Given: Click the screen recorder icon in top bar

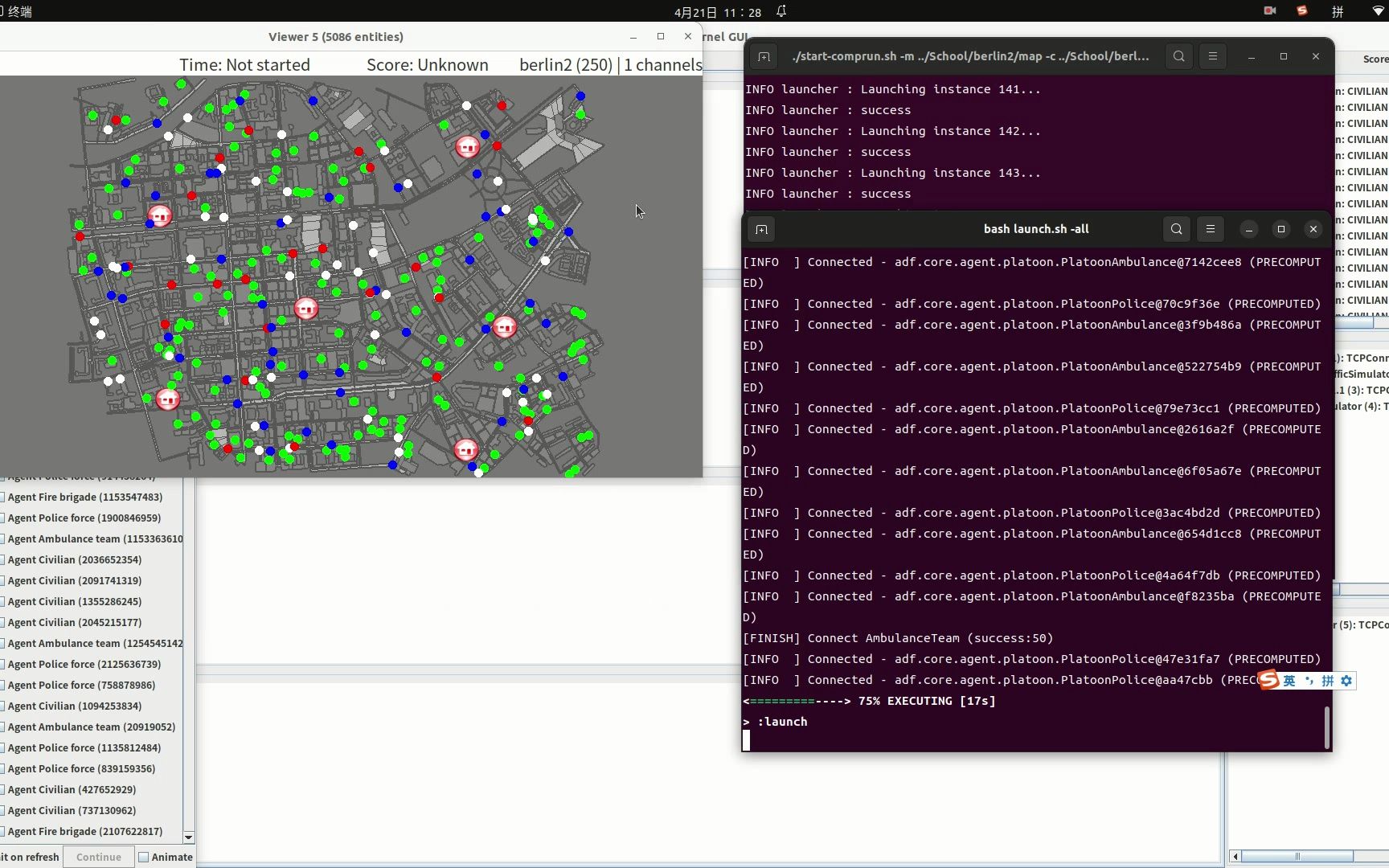Looking at the screenshot, I should tap(1270, 11).
